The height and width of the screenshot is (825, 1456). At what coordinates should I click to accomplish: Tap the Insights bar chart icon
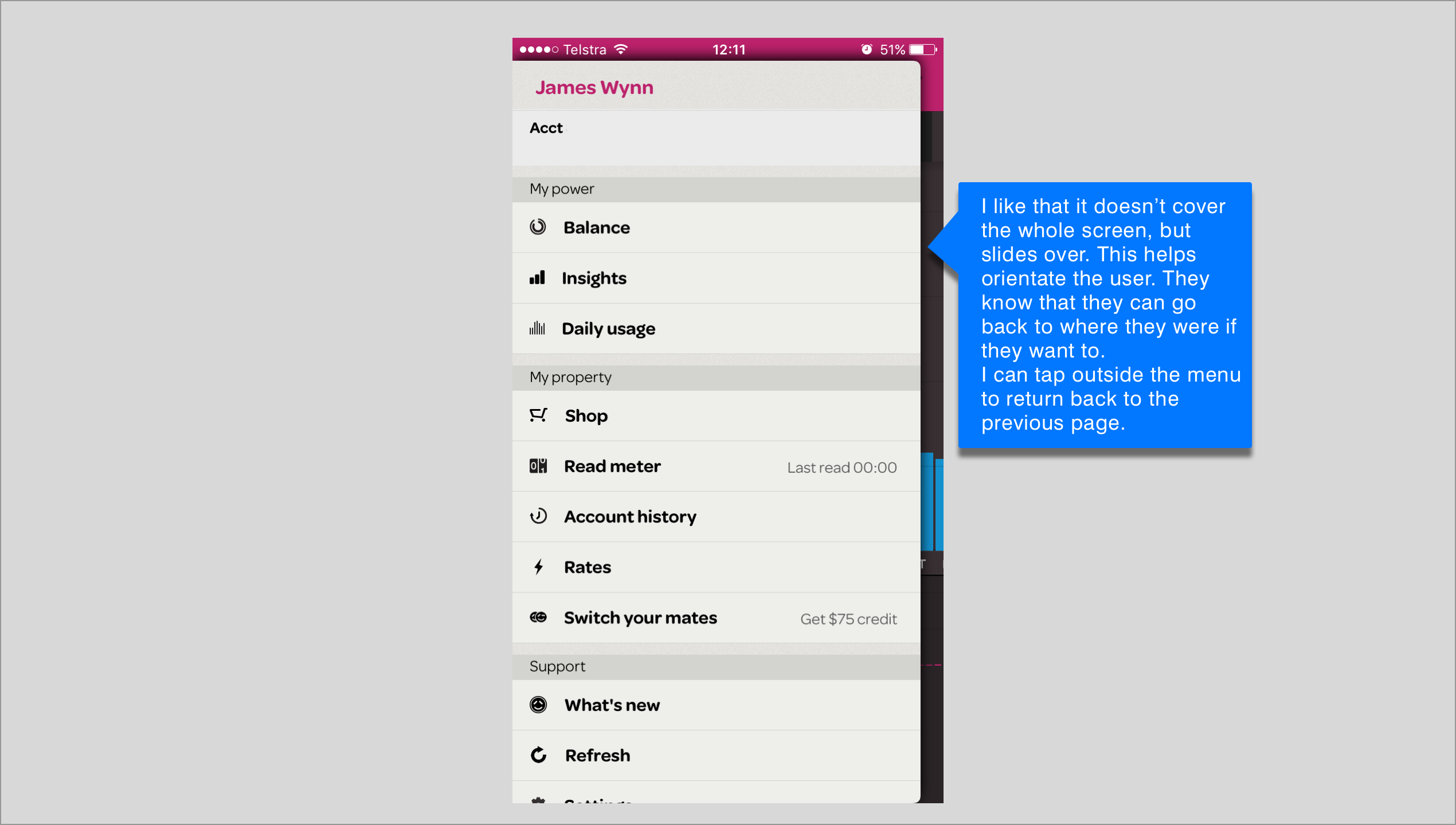tap(537, 278)
